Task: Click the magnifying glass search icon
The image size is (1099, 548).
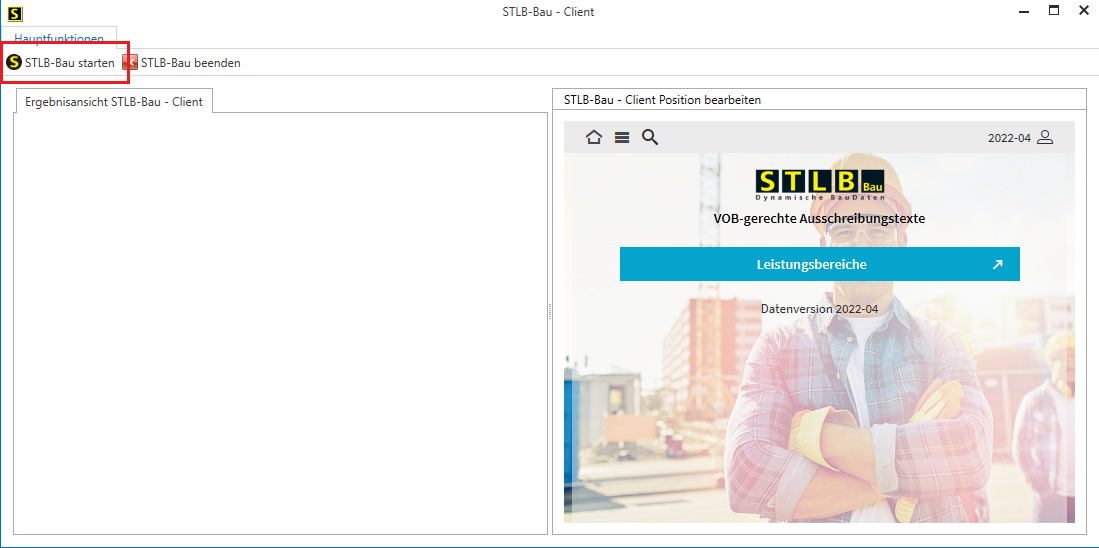Action: pyautogui.click(x=650, y=137)
